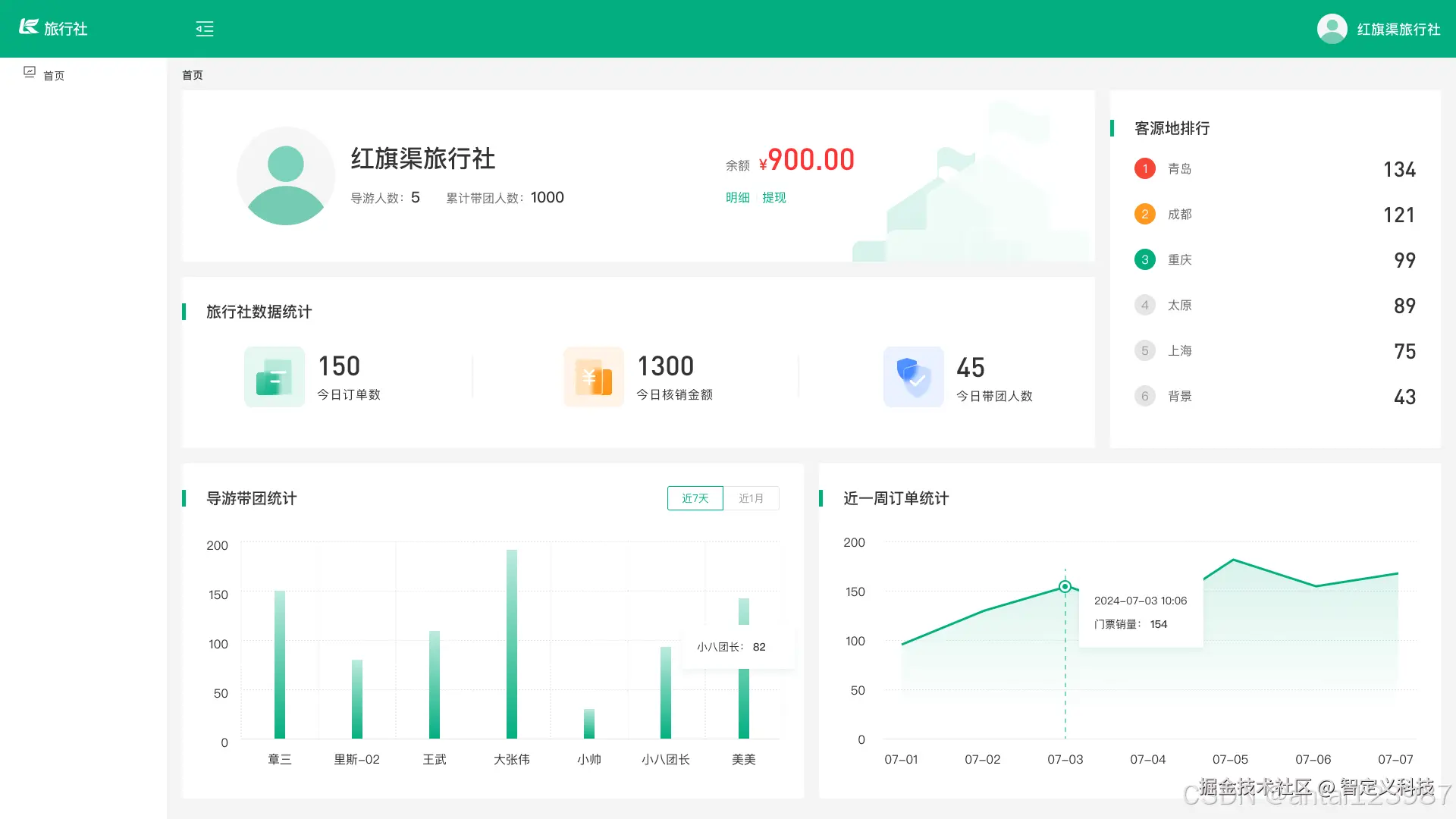Click the 提现 withdraw link

click(x=773, y=197)
